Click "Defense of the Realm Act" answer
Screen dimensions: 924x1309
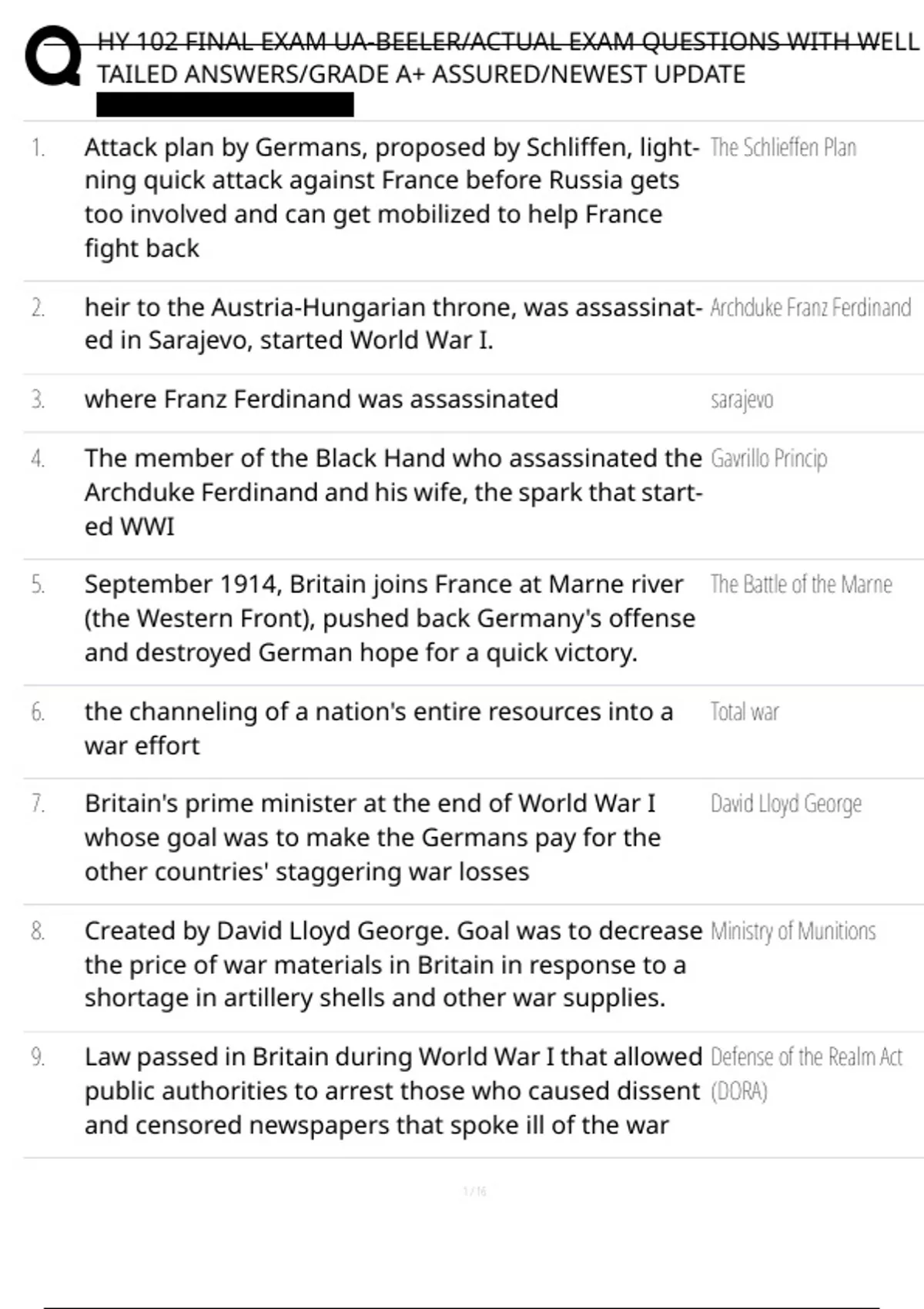coord(806,1057)
